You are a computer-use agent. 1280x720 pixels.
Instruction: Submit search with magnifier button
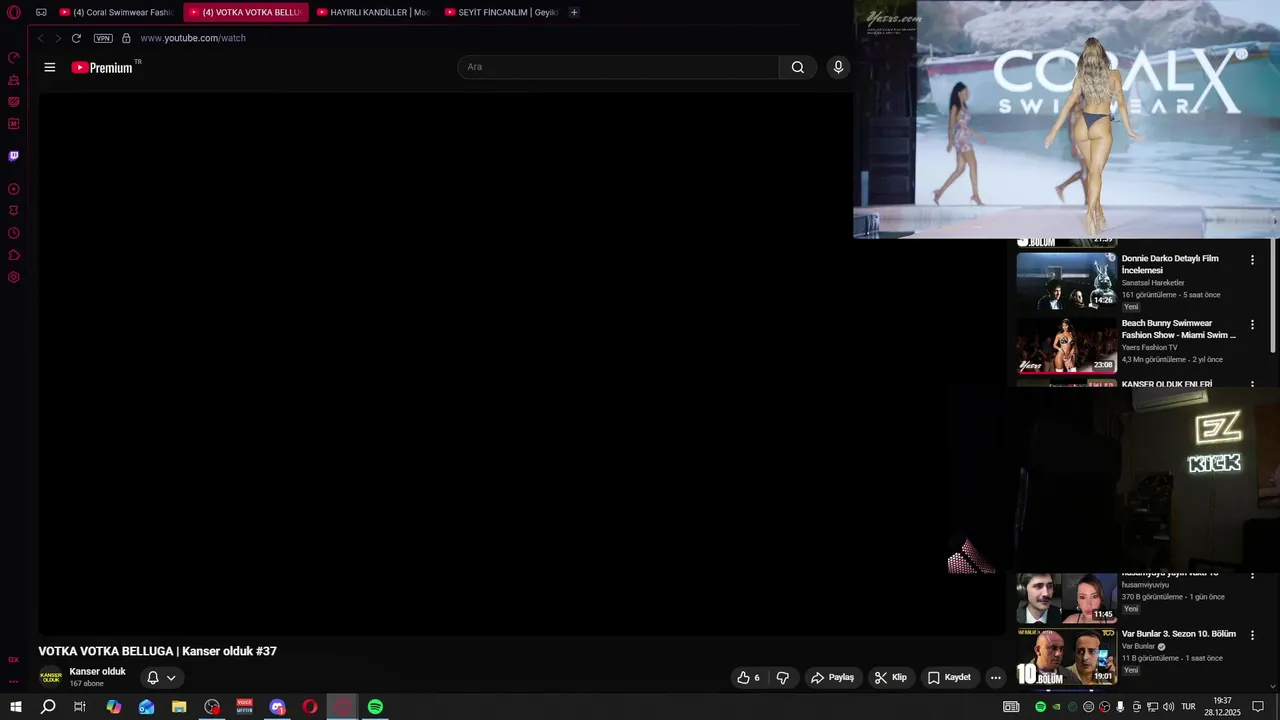click(x=797, y=67)
